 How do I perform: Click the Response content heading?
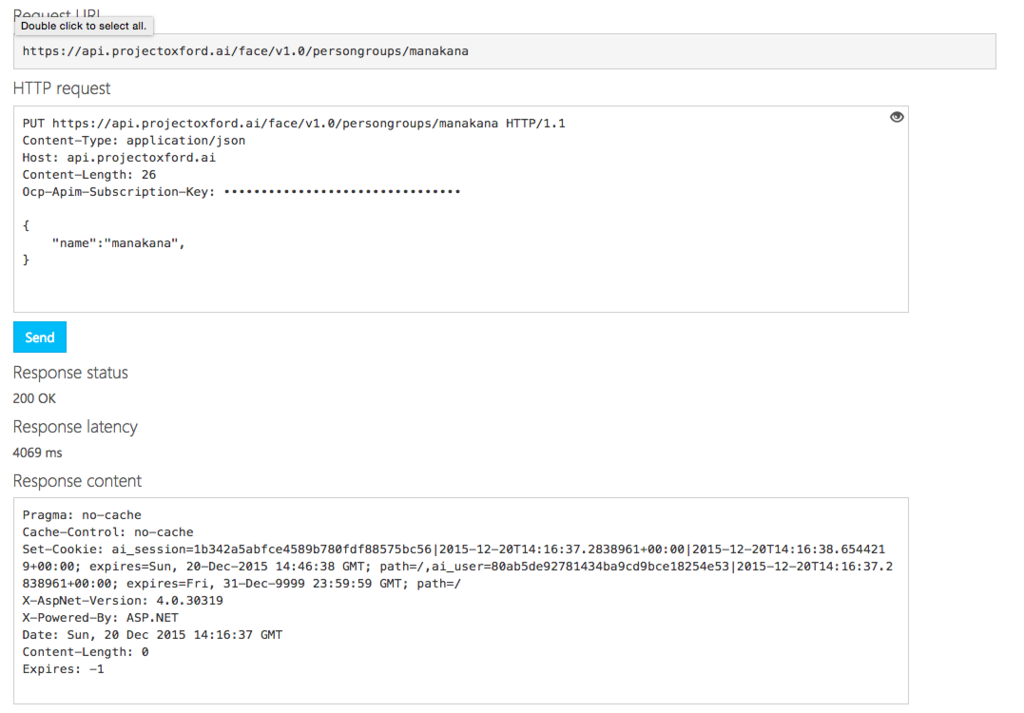point(77,481)
